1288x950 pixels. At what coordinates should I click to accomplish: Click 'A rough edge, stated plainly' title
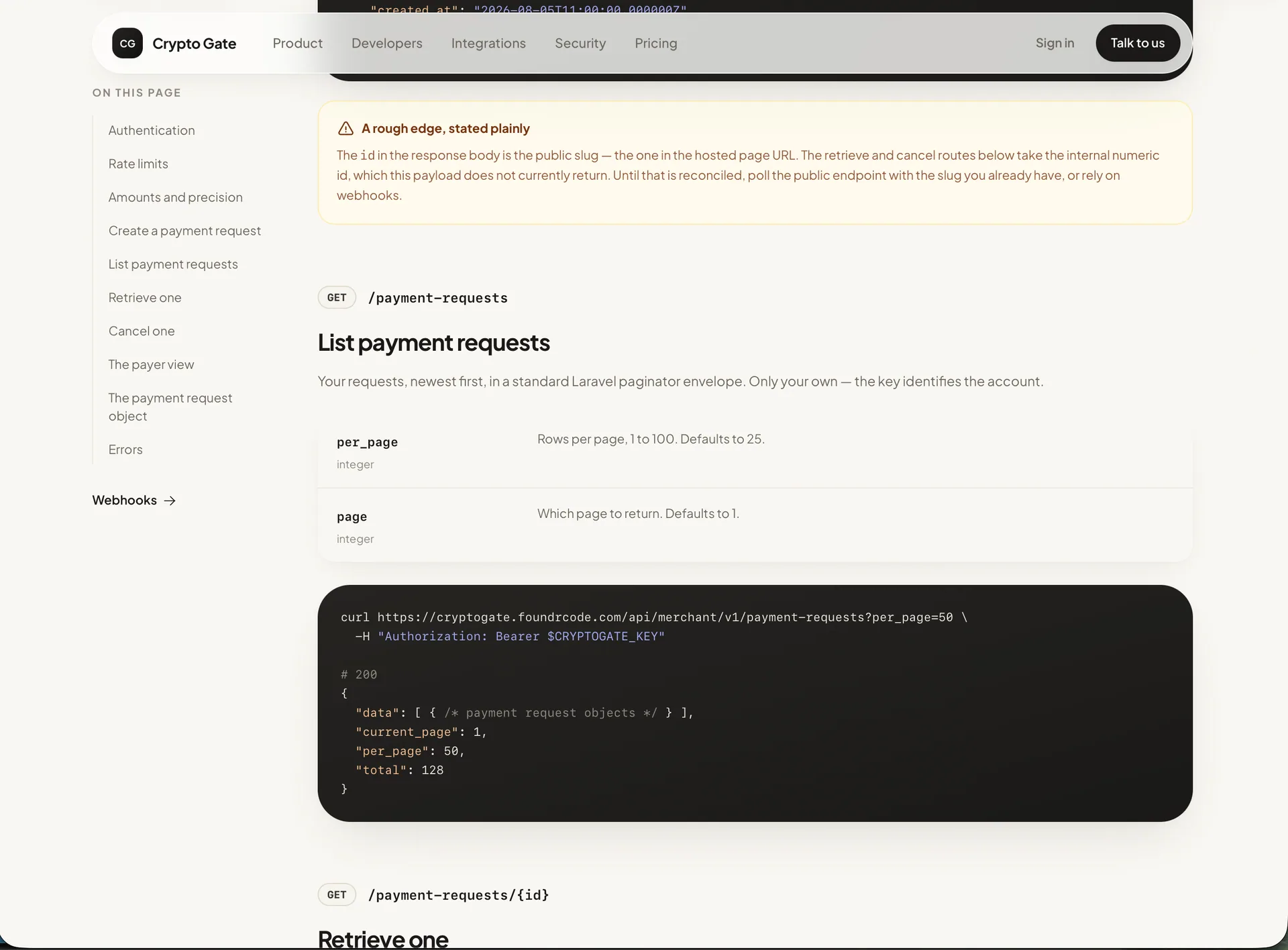click(x=445, y=128)
